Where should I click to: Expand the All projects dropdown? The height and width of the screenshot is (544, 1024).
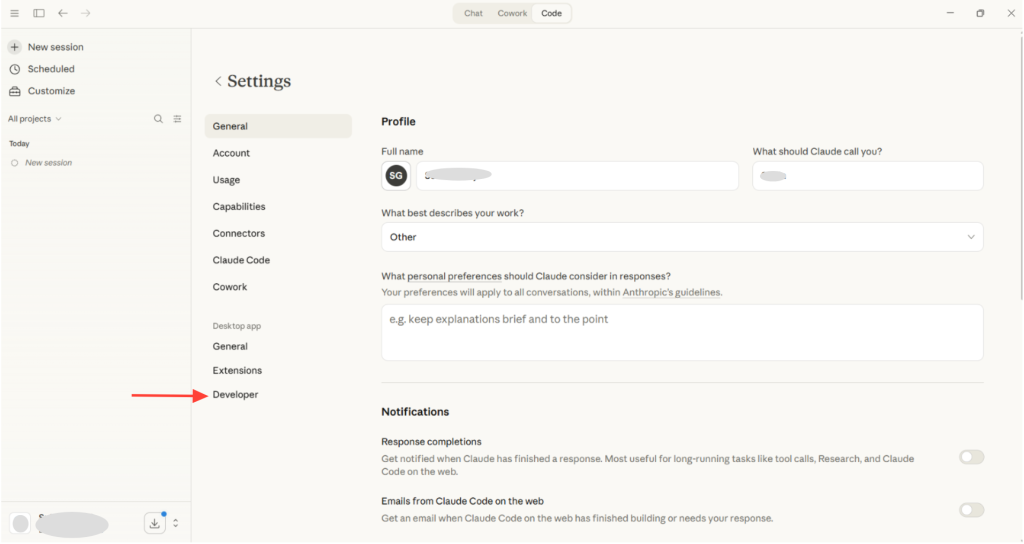35,119
